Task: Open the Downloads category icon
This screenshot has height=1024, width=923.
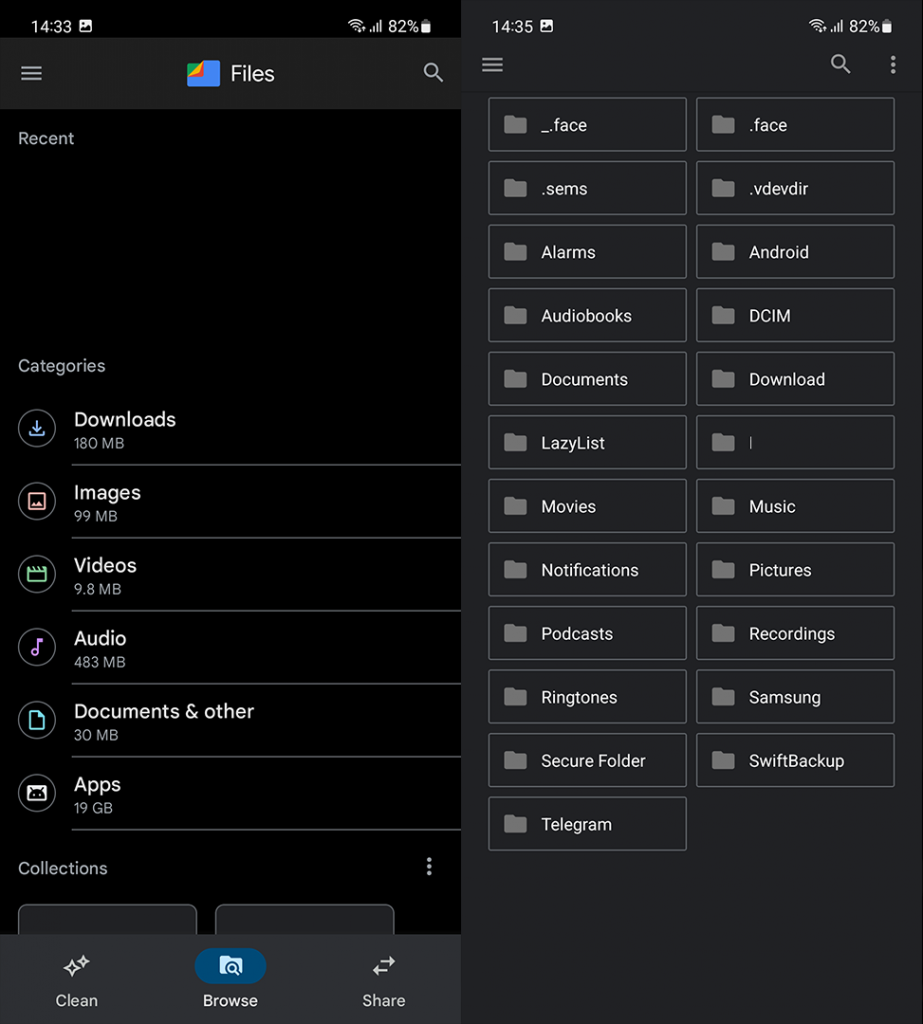Action: point(37,428)
